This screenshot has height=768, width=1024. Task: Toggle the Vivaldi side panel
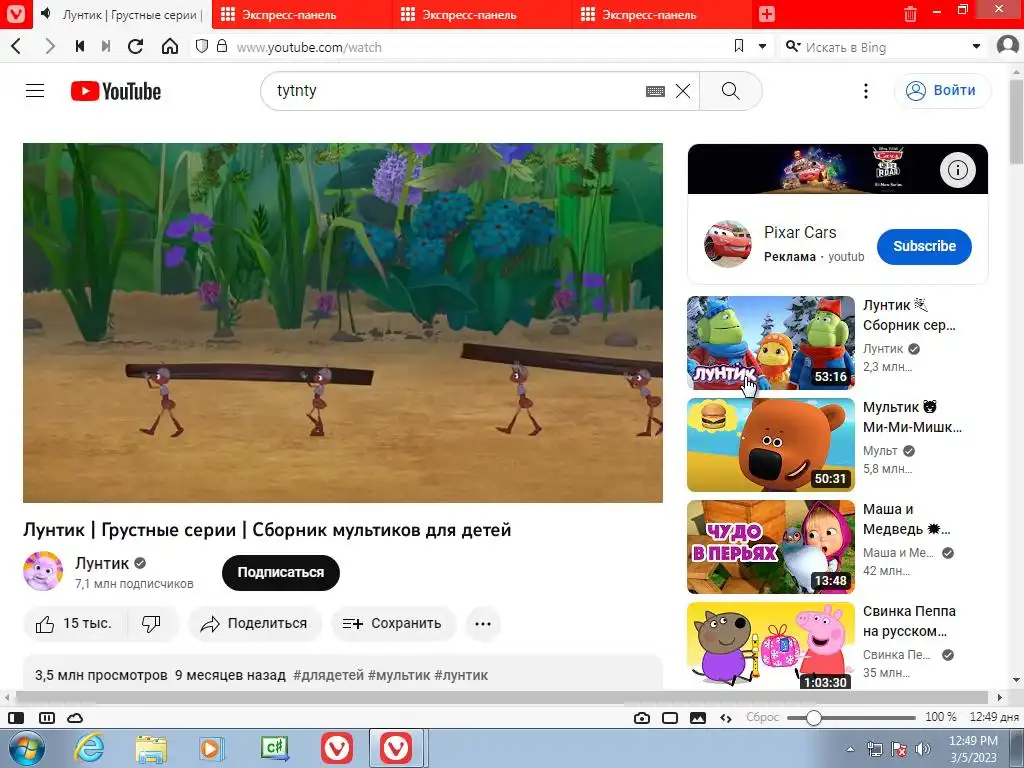(x=16, y=718)
